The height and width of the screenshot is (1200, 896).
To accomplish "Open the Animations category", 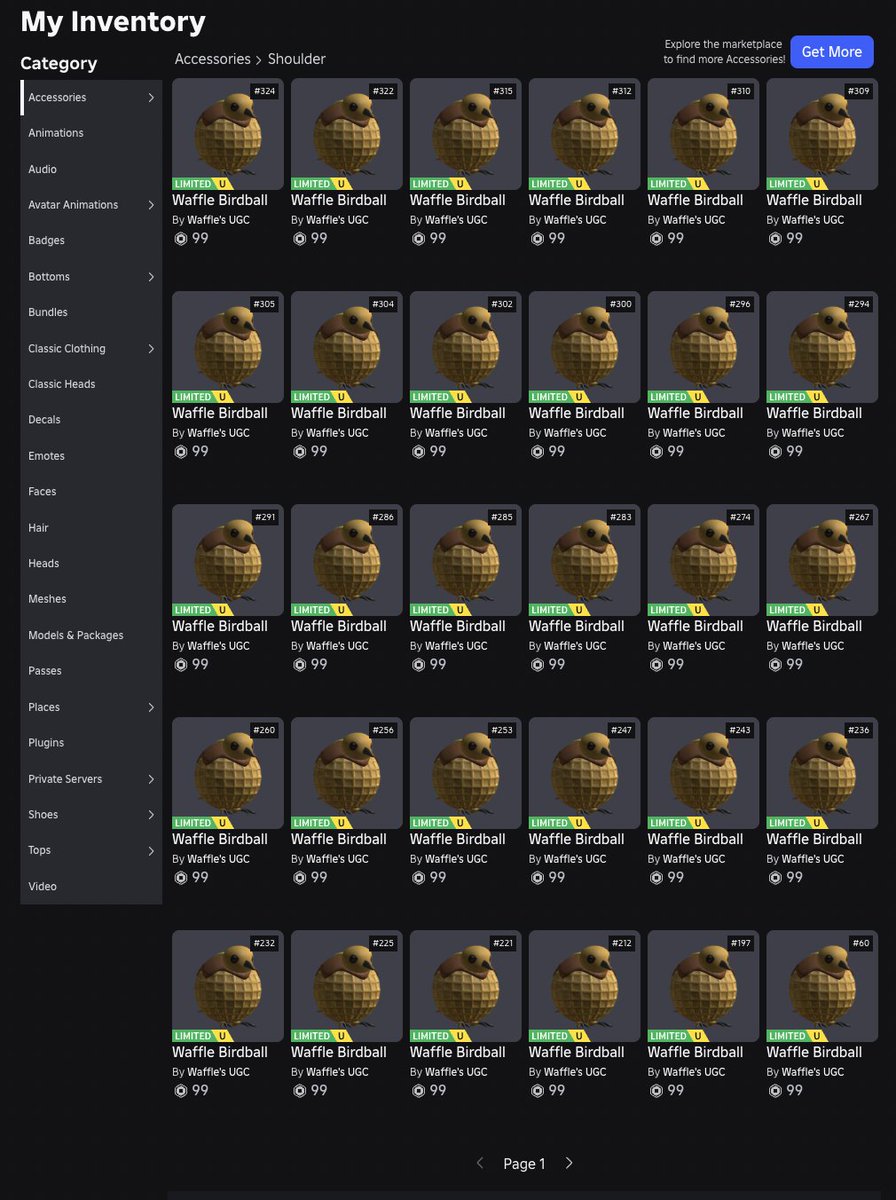I will click(91, 133).
